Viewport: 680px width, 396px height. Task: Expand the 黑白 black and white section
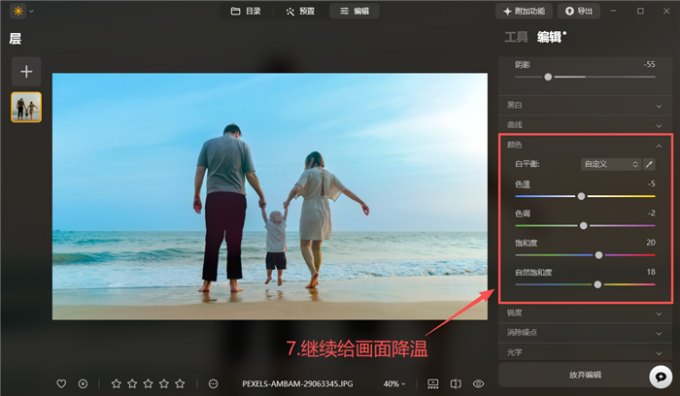point(585,105)
